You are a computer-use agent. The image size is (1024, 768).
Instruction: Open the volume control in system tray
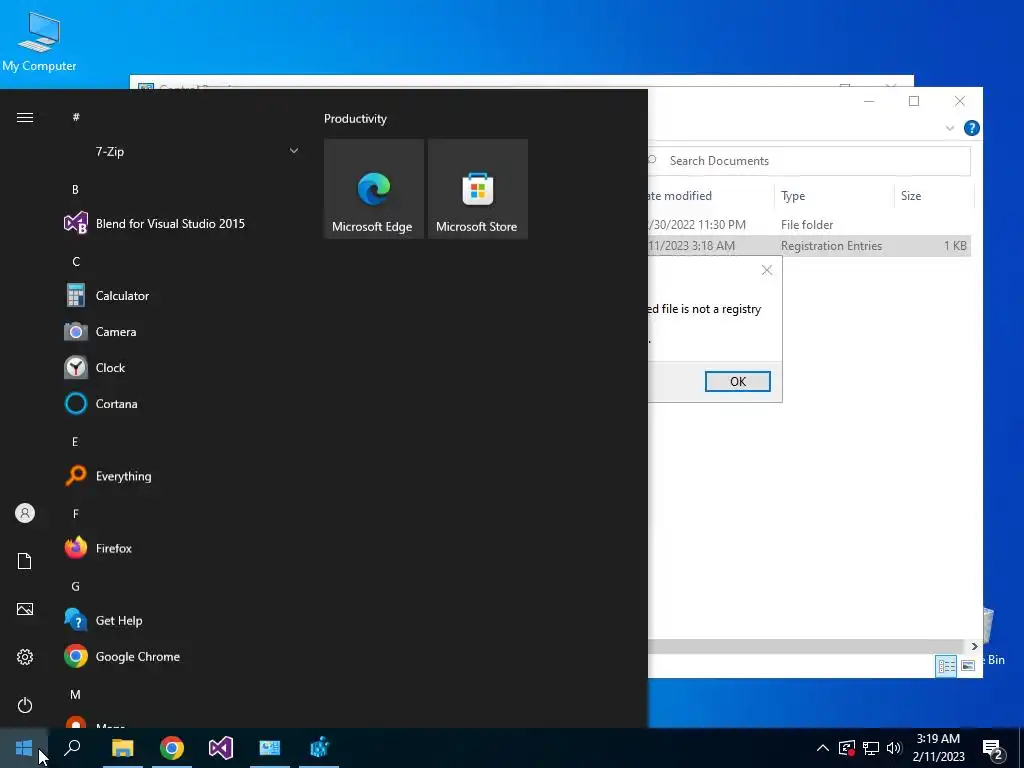(894, 748)
